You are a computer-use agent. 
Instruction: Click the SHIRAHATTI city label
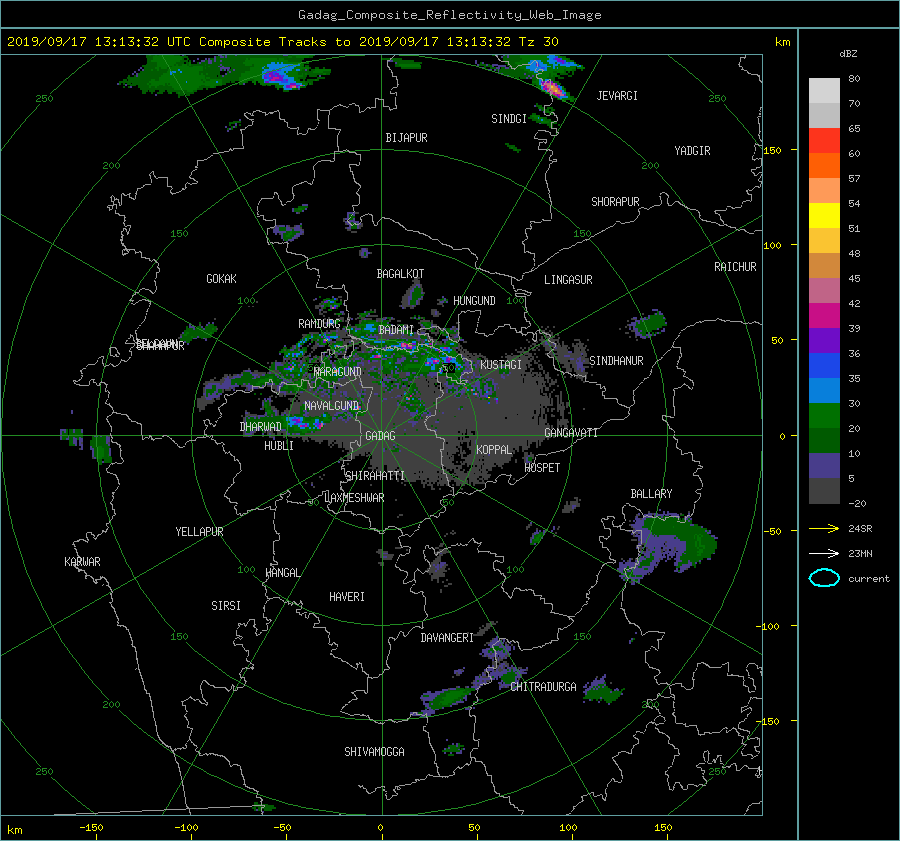[x=375, y=476]
